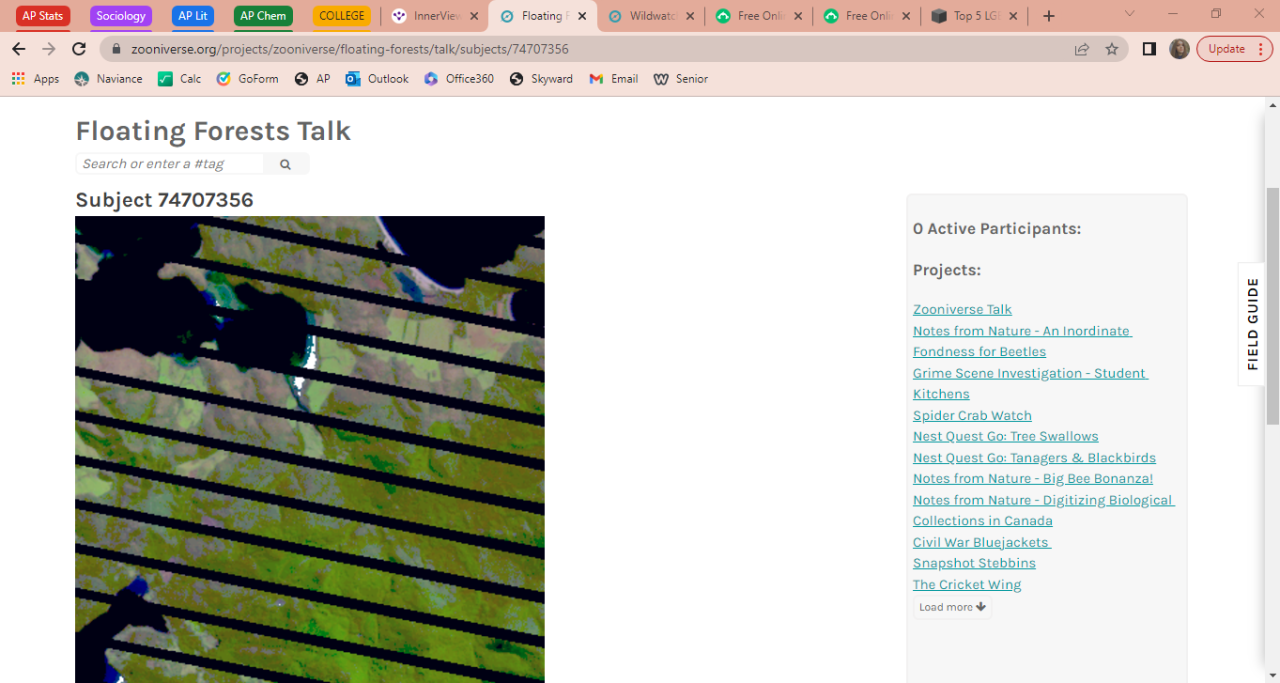Close the InnerView tab
Viewport: 1280px width, 683px height.
[x=474, y=16]
